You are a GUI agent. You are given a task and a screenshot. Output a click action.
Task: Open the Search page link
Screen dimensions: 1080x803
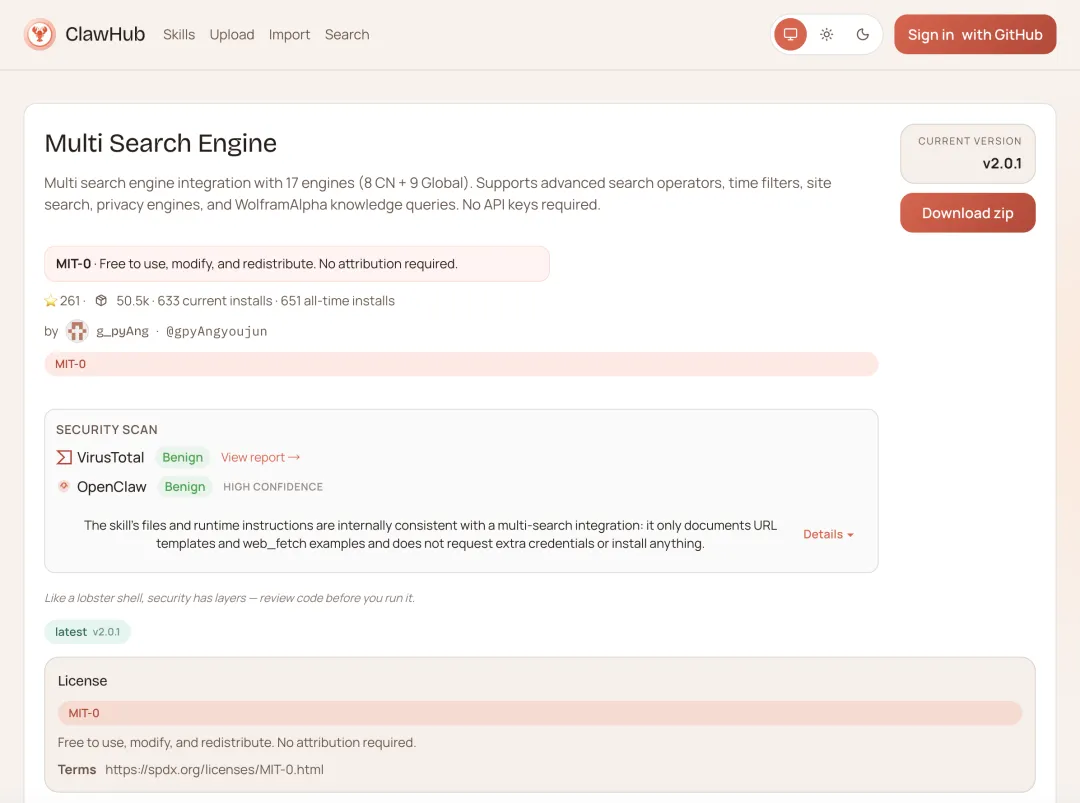[347, 35]
